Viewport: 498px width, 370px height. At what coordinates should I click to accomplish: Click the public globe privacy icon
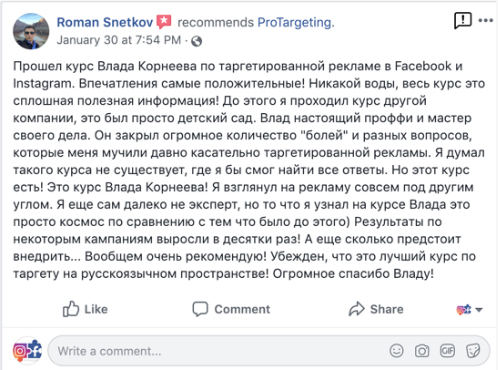tap(197, 41)
